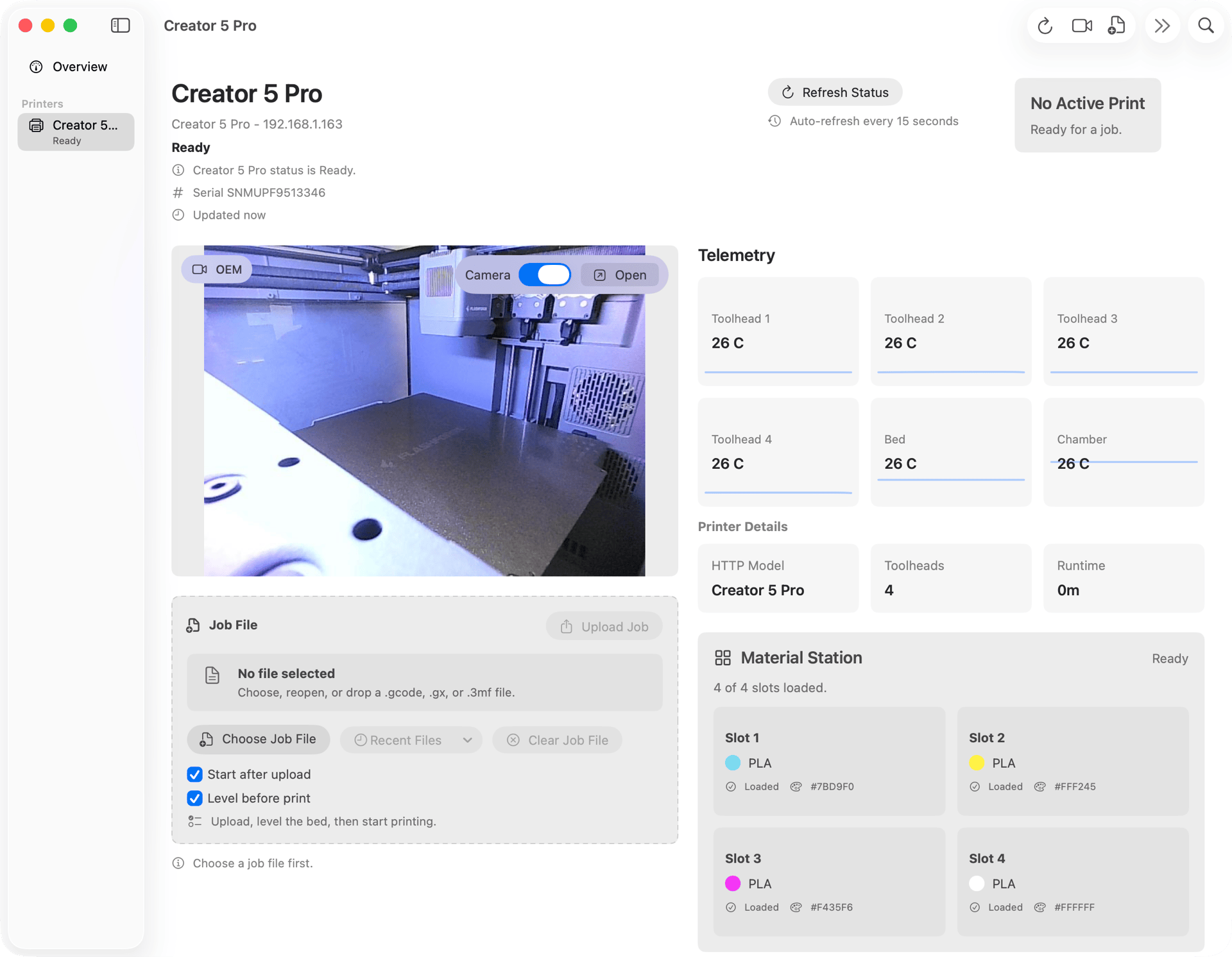Click the Loaded checkmark icon in Slot 1
This screenshot has width=1232, height=957.
pos(731,787)
